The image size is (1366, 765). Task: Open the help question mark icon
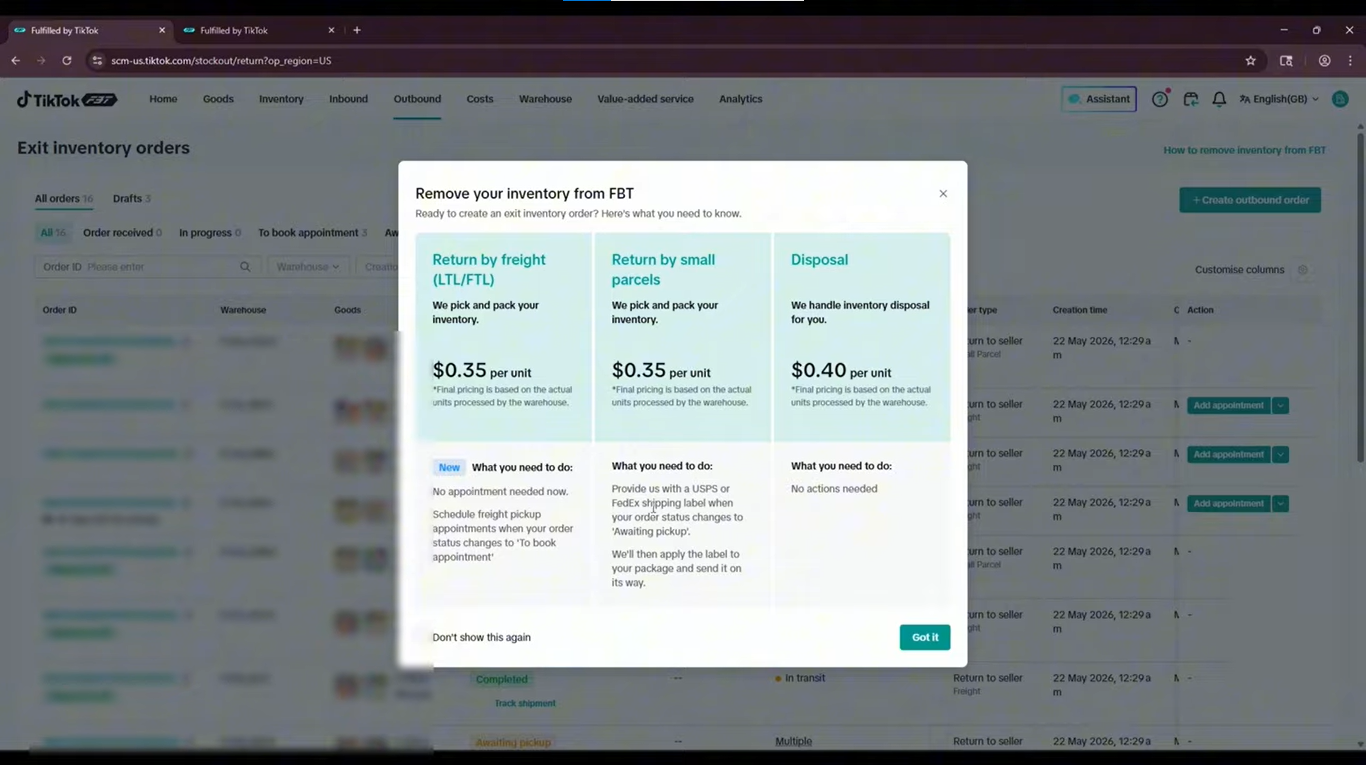click(x=1160, y=99)
